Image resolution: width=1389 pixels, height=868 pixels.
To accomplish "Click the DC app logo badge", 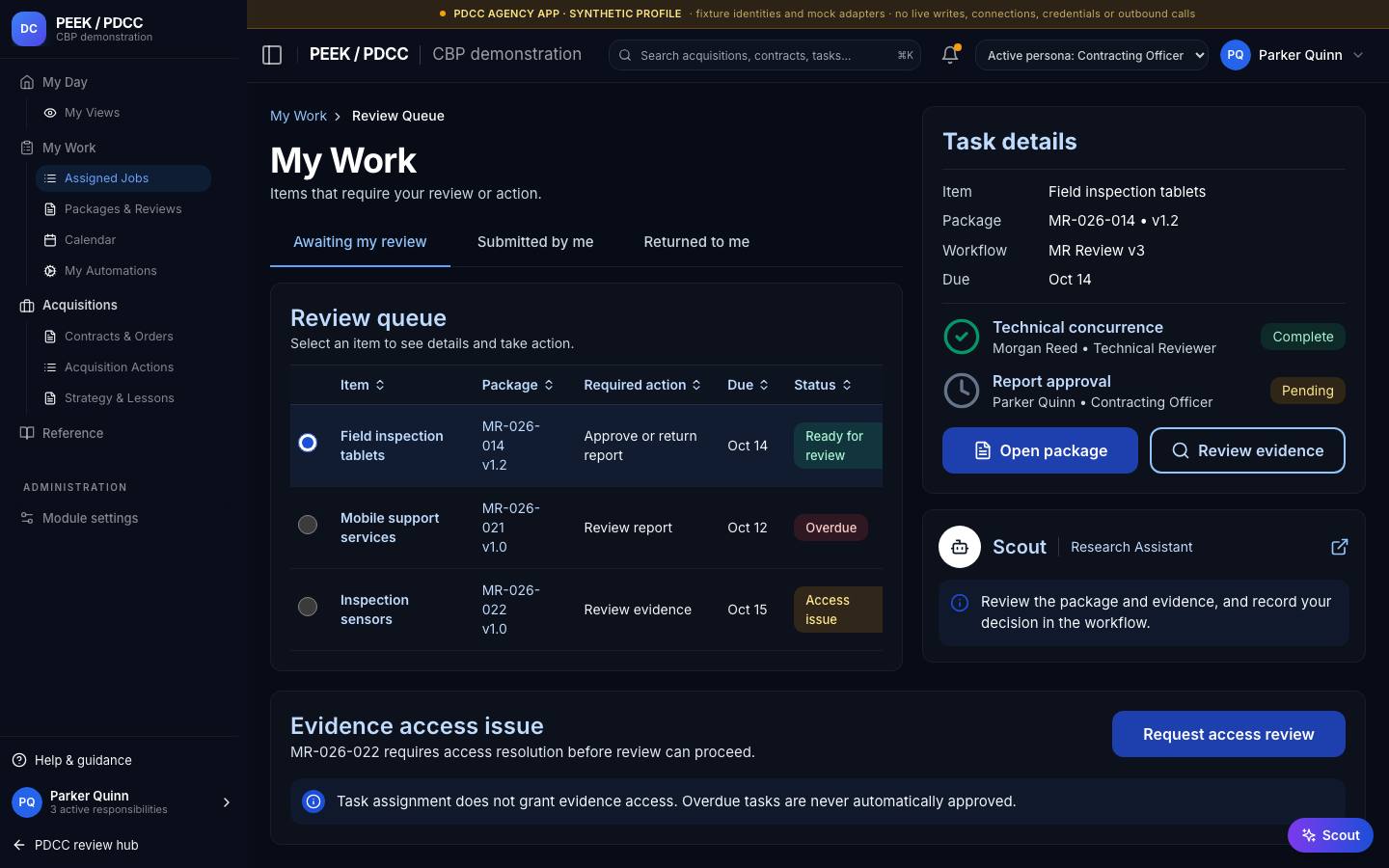I will 29,29.
